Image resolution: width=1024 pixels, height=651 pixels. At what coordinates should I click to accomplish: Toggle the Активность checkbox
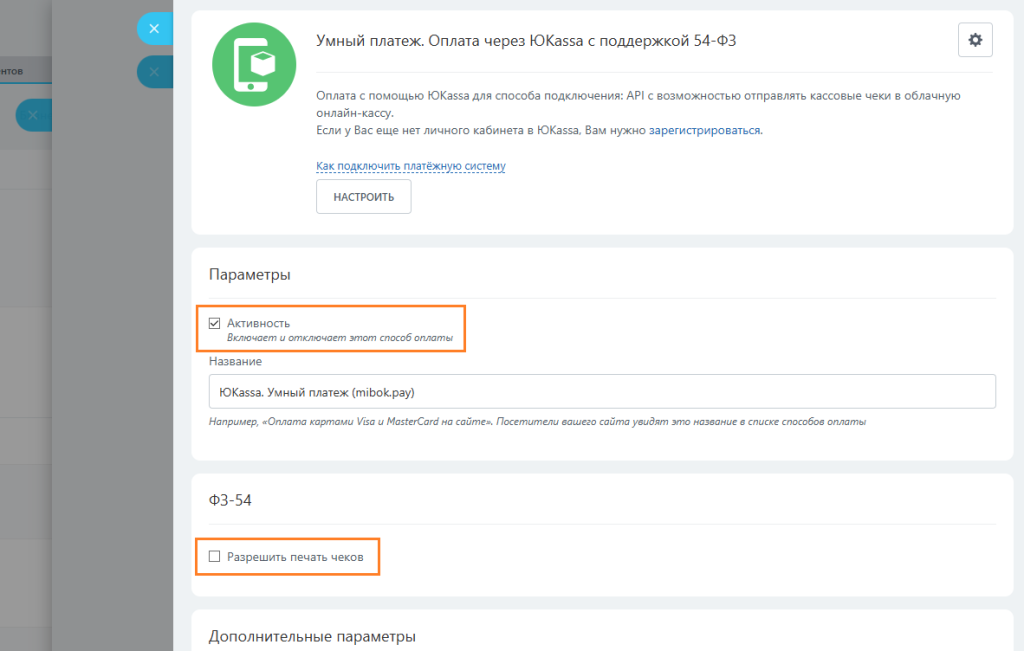click(x=214, y=323)
